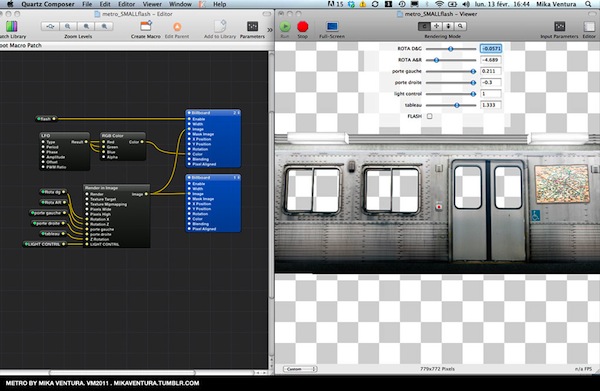
Task: Click the Result output port of LFO
Action: click(86, 142)
